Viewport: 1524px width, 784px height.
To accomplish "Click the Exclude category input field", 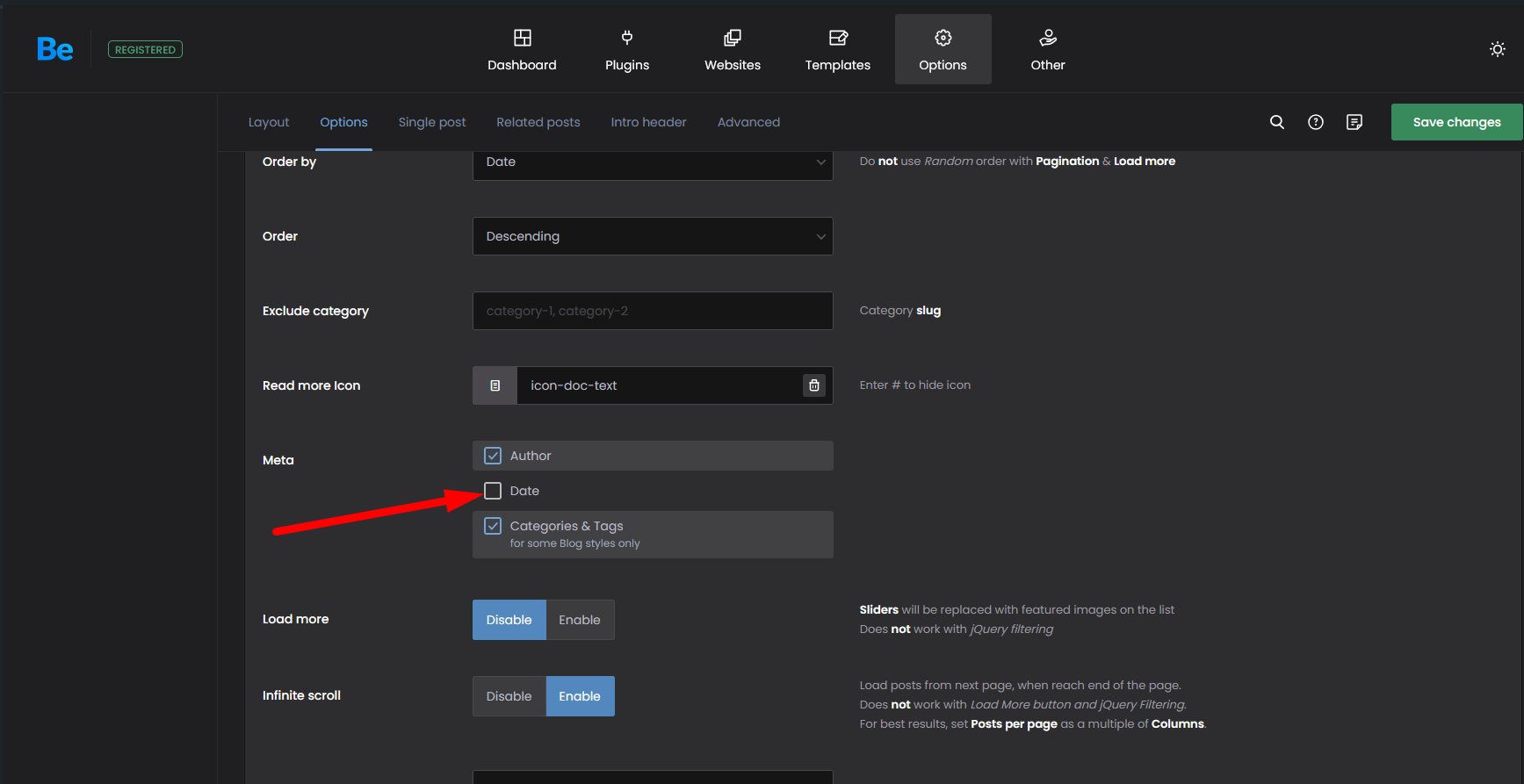I will click(x=652, y=311).
